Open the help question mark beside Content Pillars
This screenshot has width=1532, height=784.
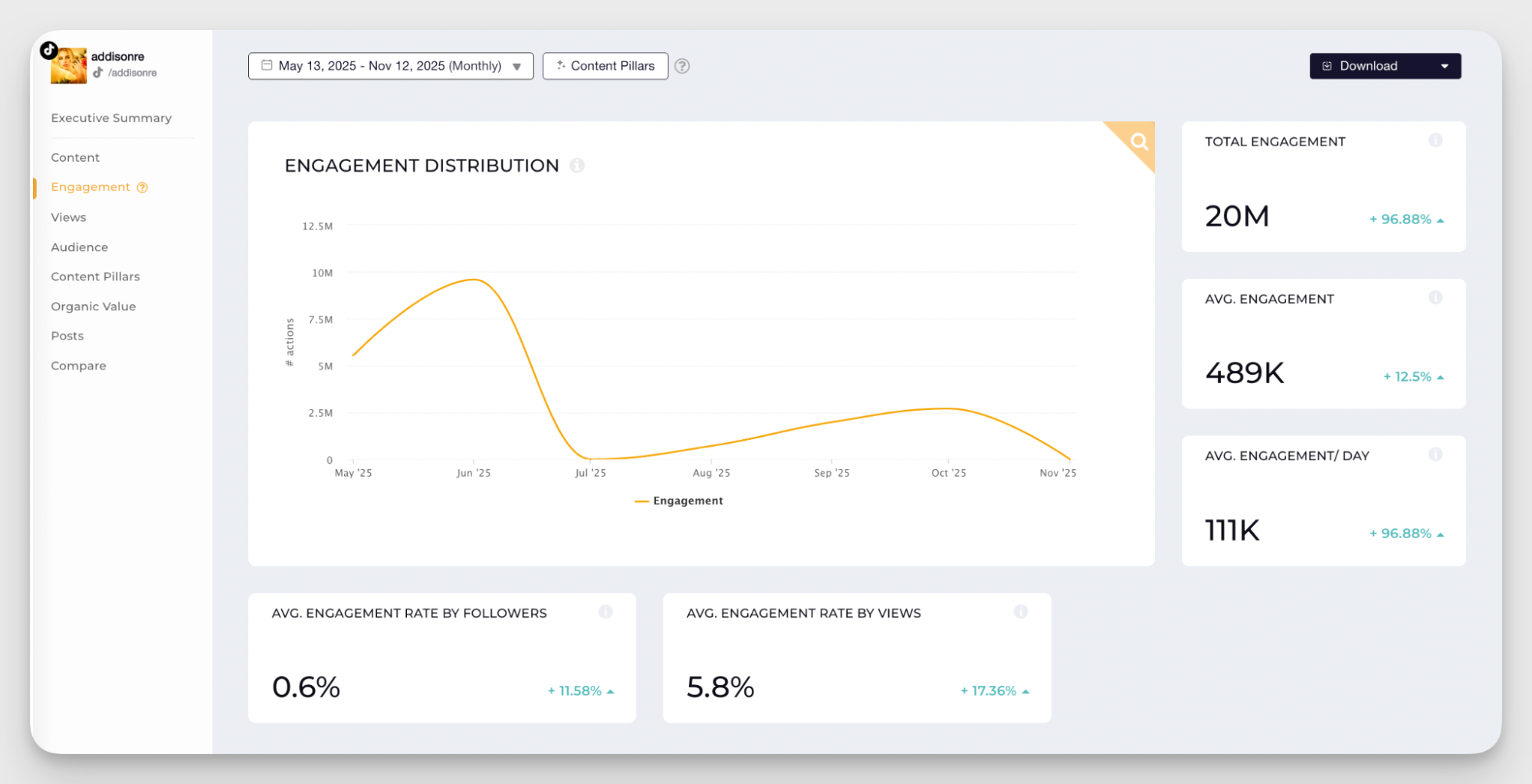682,66
